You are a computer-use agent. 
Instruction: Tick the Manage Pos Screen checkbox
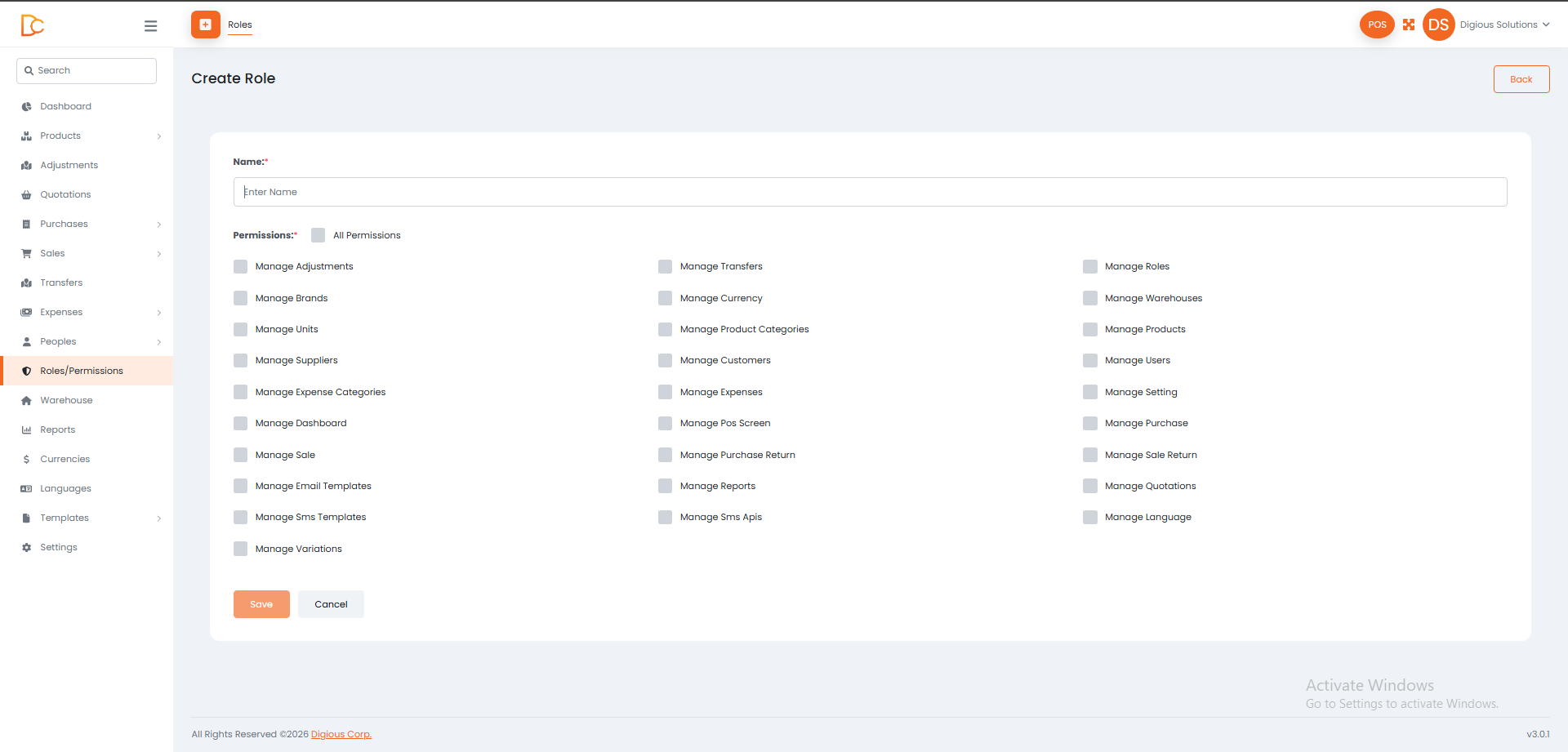click(666, 423)
